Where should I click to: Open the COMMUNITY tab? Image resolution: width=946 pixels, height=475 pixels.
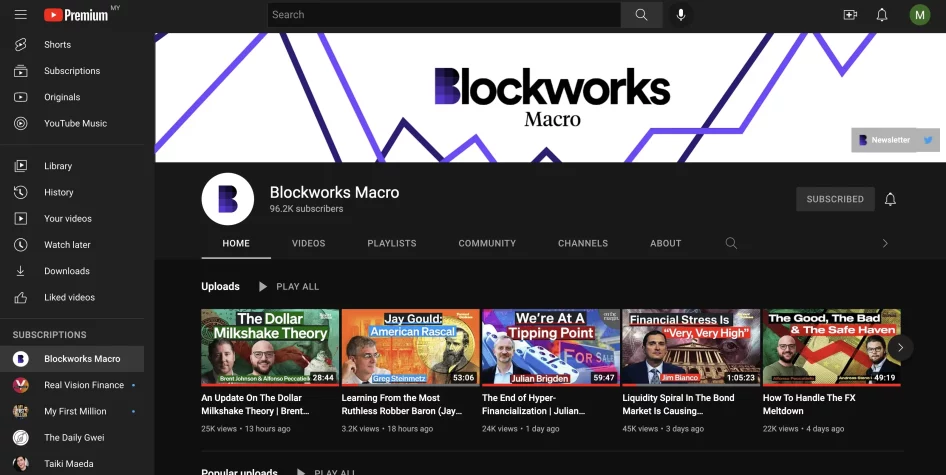click(487, 243)
